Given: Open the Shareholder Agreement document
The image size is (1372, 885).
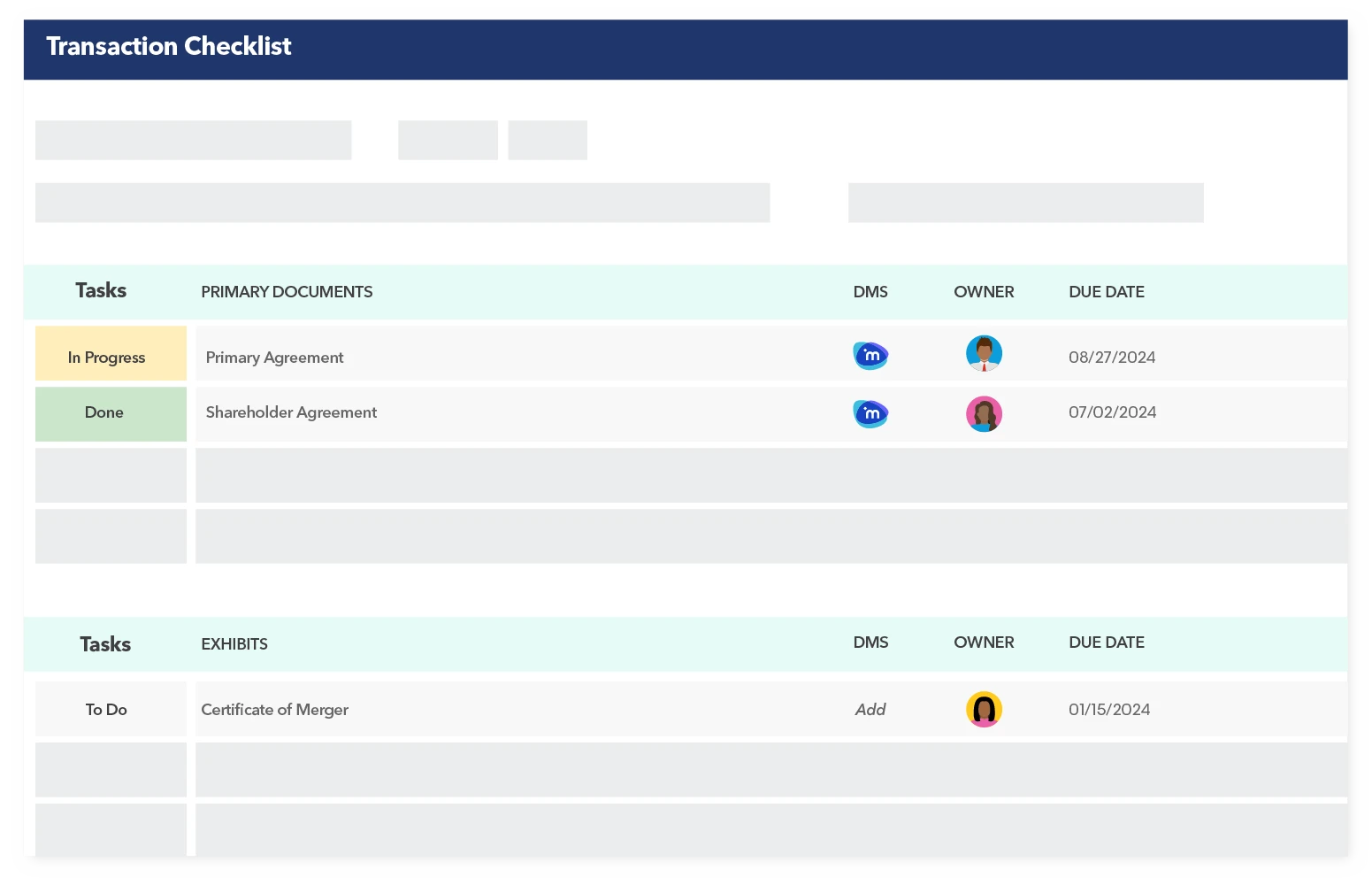Looking at the screenshot, I should pyautogui.click(x=291, y=412).
